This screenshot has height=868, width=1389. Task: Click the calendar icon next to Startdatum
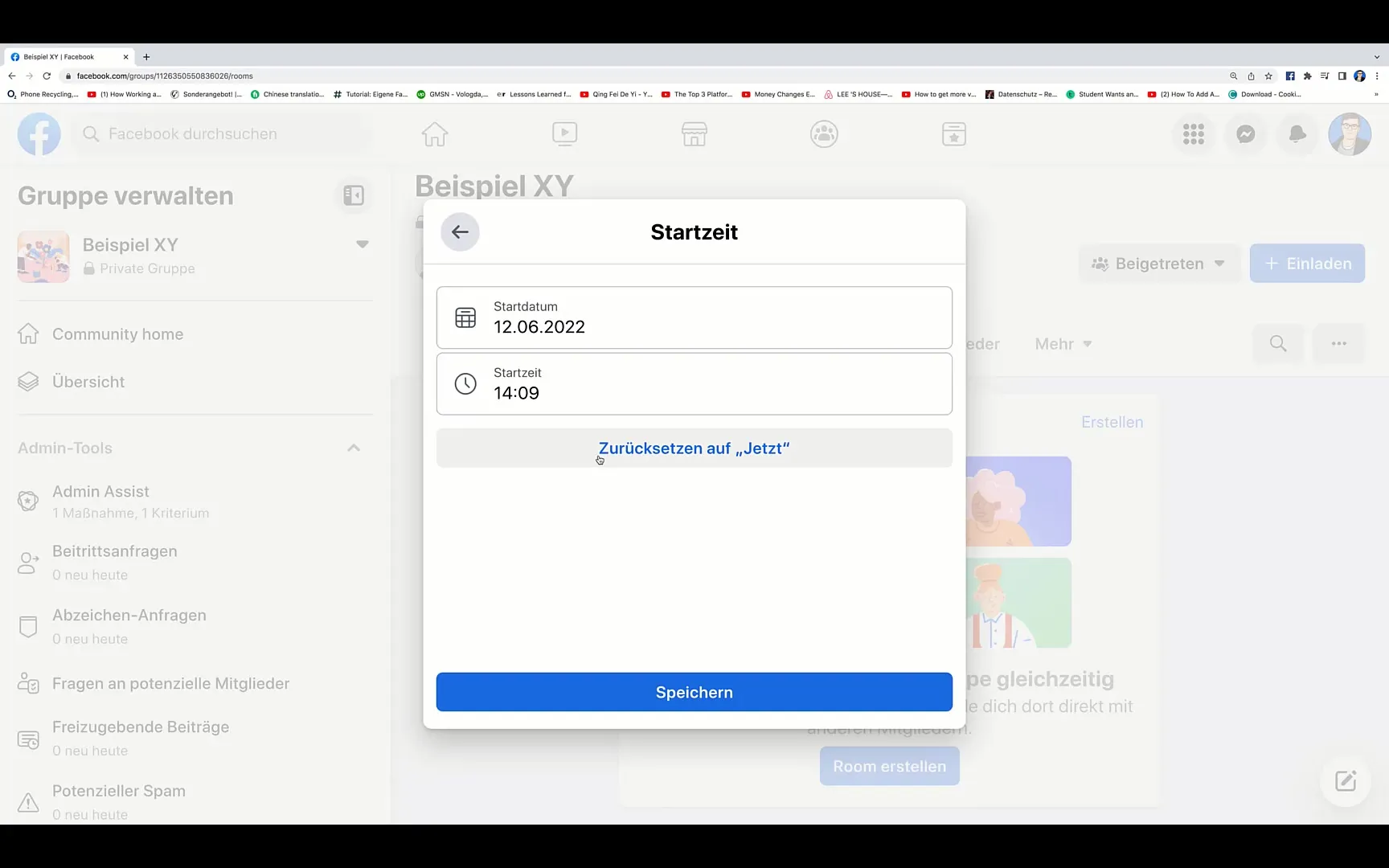coord(465,317)
